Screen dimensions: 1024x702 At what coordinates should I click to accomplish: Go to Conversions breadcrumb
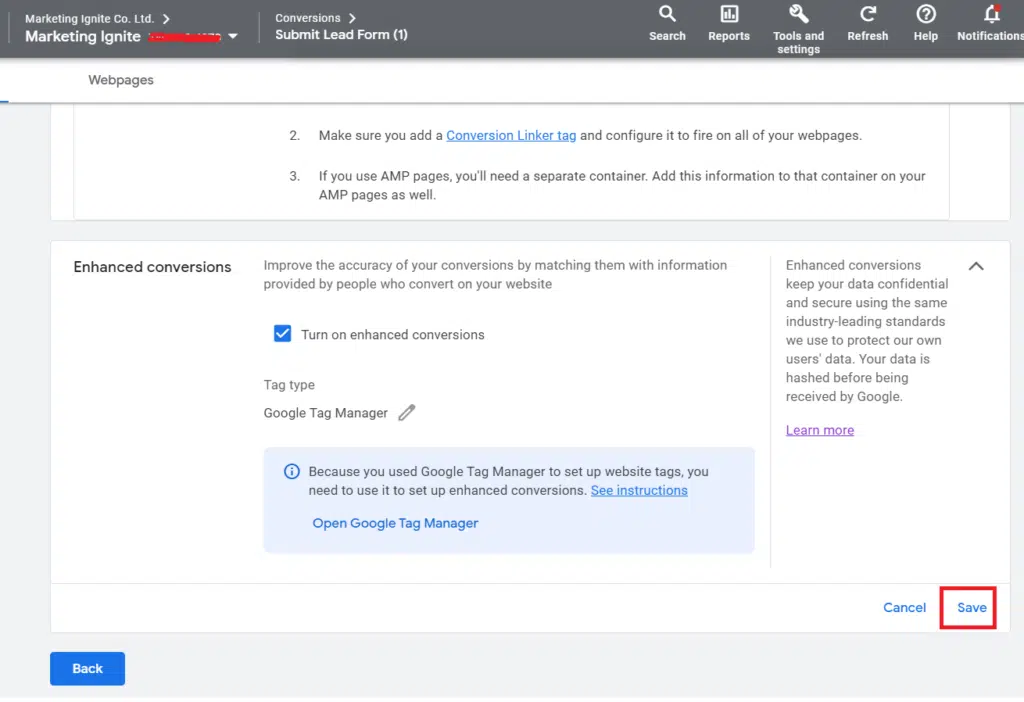pos(307,18)
